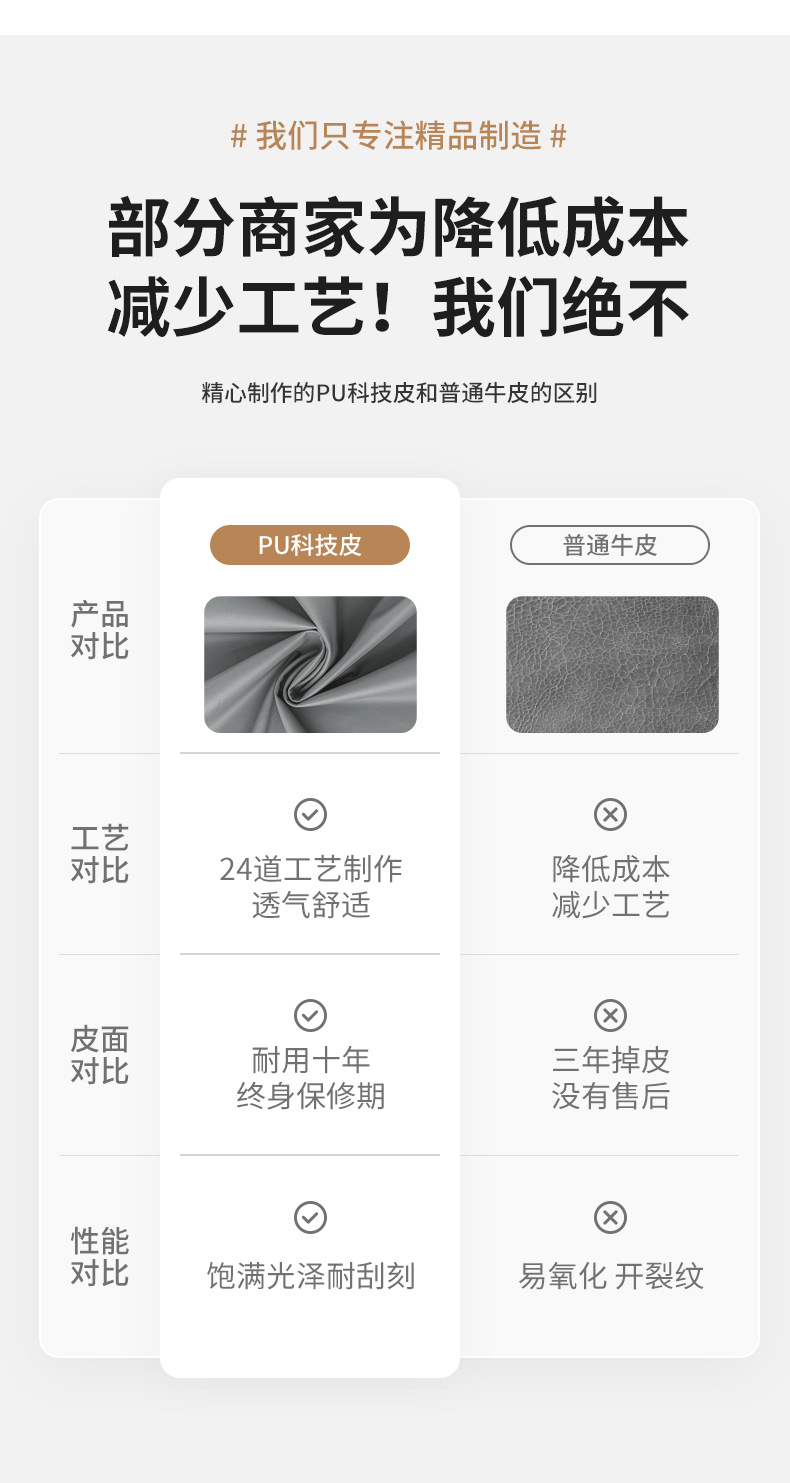
Task: Click the 工艺对比 row label
Action: pos(100,854)
